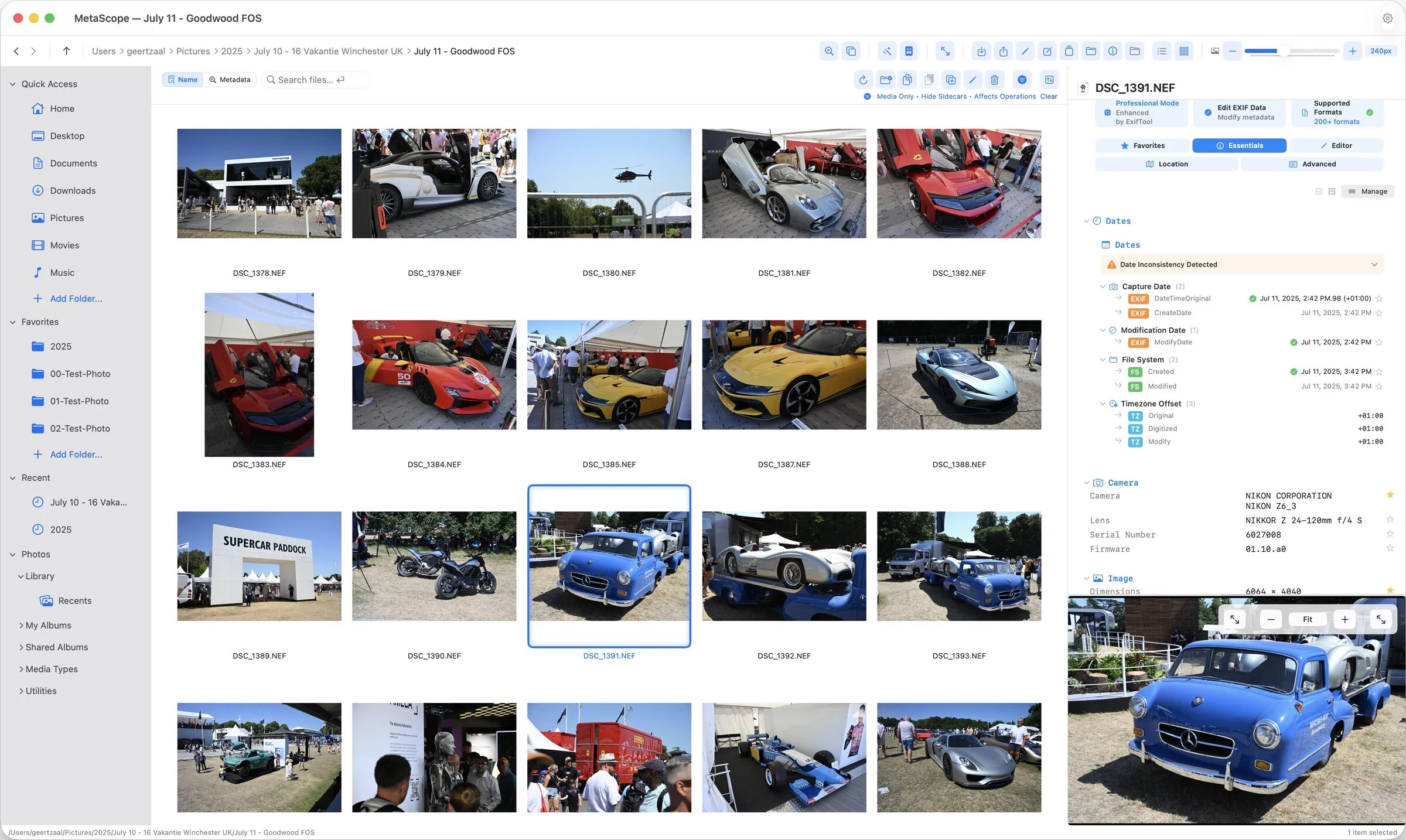Switch to grid view using the grid icon
This screenshot has height=840, width=1406.
coord(1184,51)
